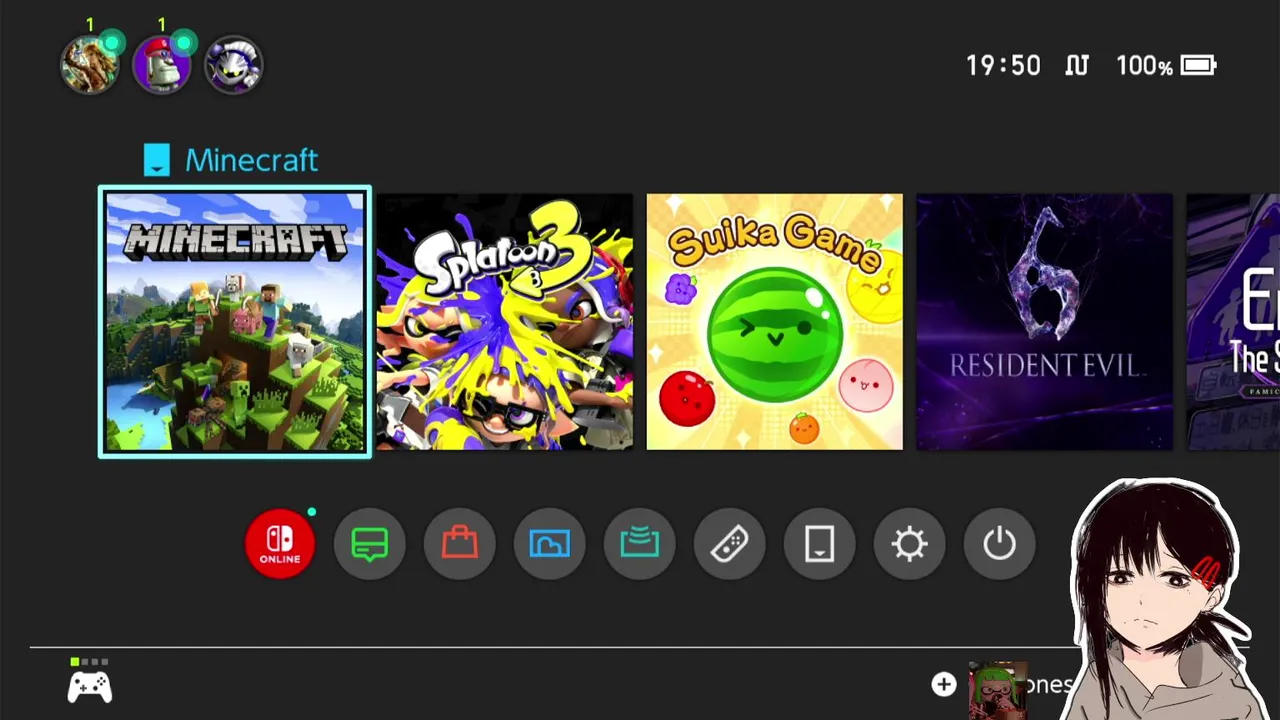Screen dimensions: 1280x720
Task: Open Nintendo Switch Online
Action: 280,544
